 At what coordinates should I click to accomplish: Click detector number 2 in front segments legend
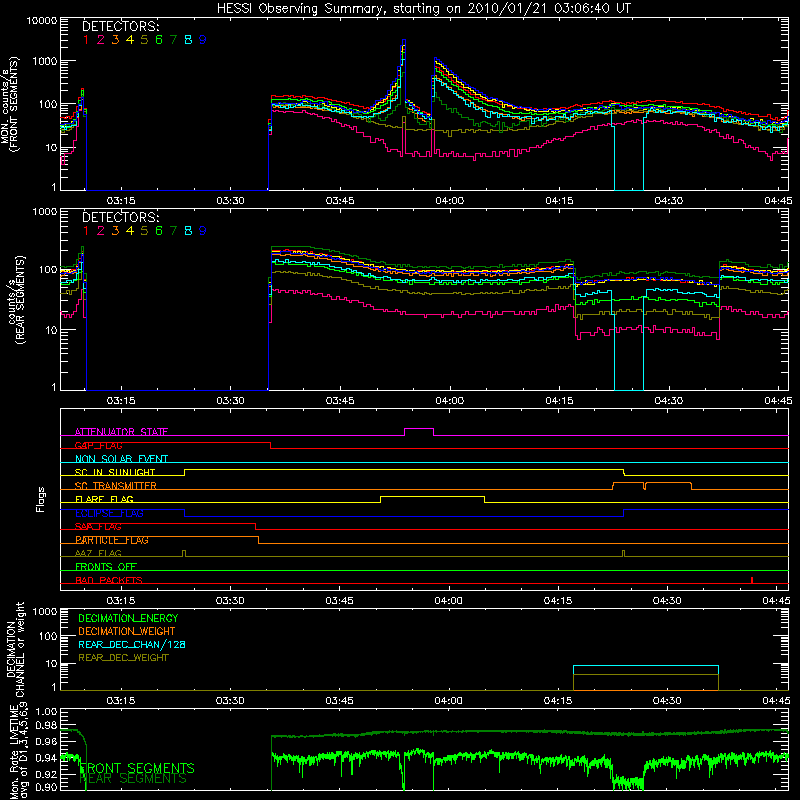[x=101, y=40]
